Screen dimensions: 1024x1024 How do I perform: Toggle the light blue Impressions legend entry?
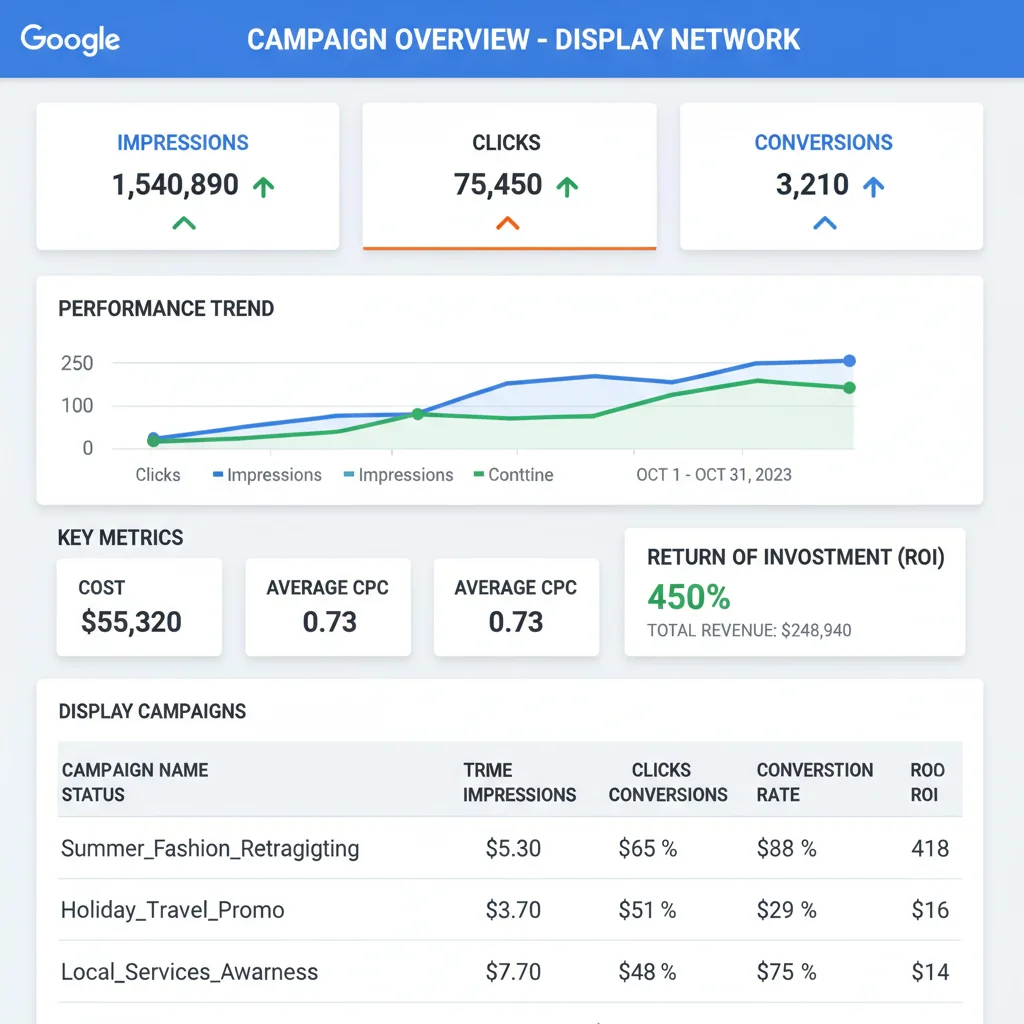point(398,475)
